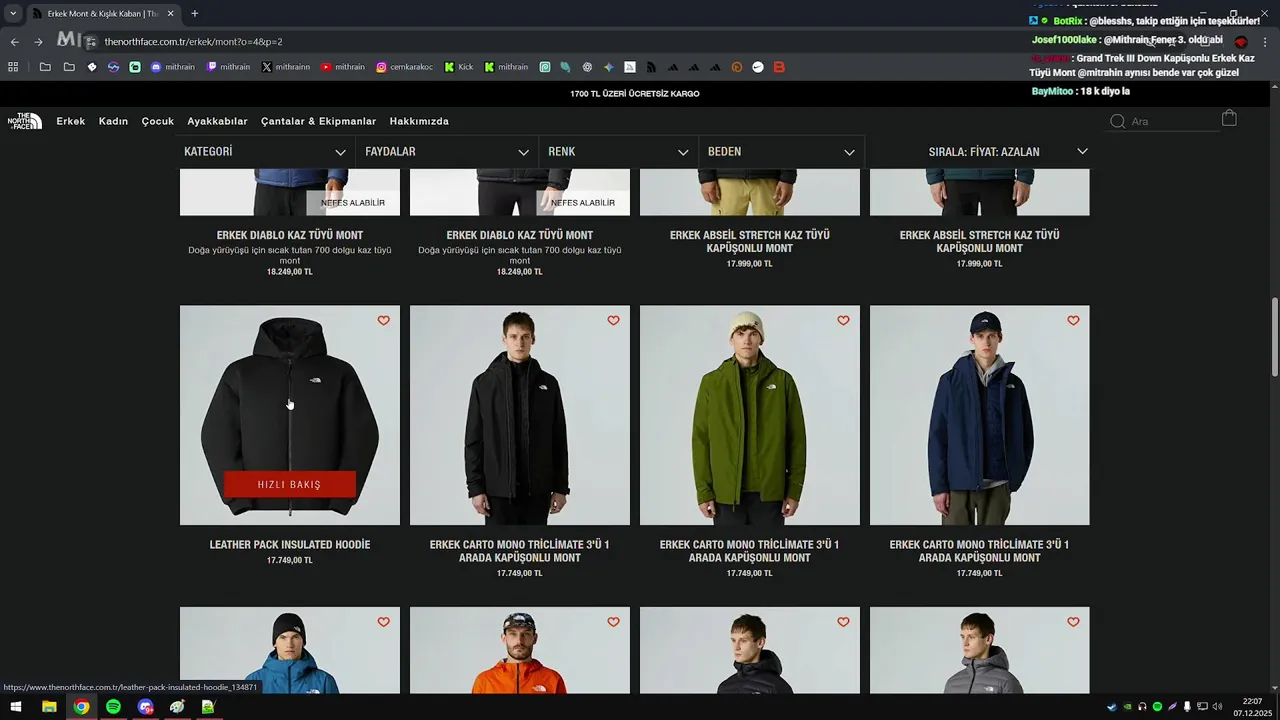This screenshot has height=720, width=1280.
Task: Switch to Chrome in the taskbar
Action: [81, 707]
